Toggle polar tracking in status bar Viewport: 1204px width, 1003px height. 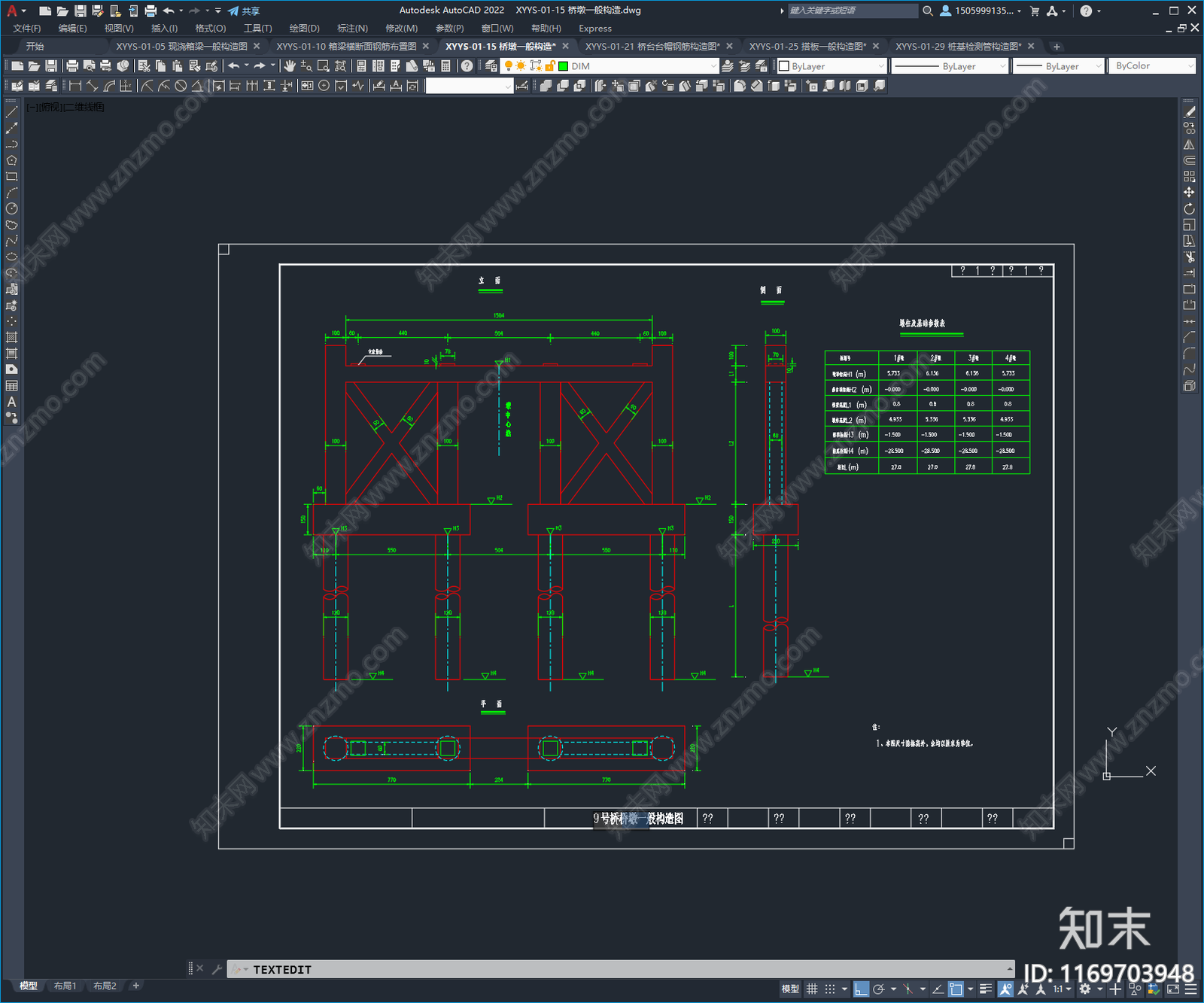[878, 989]
